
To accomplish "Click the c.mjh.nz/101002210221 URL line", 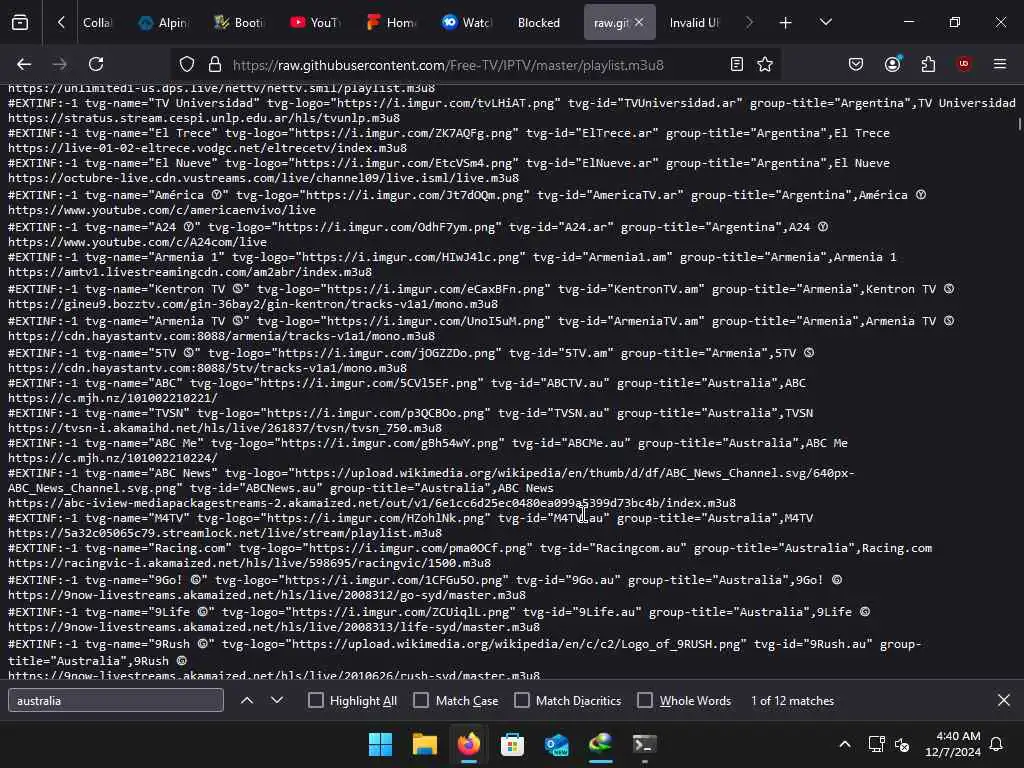I will (112, 398).
